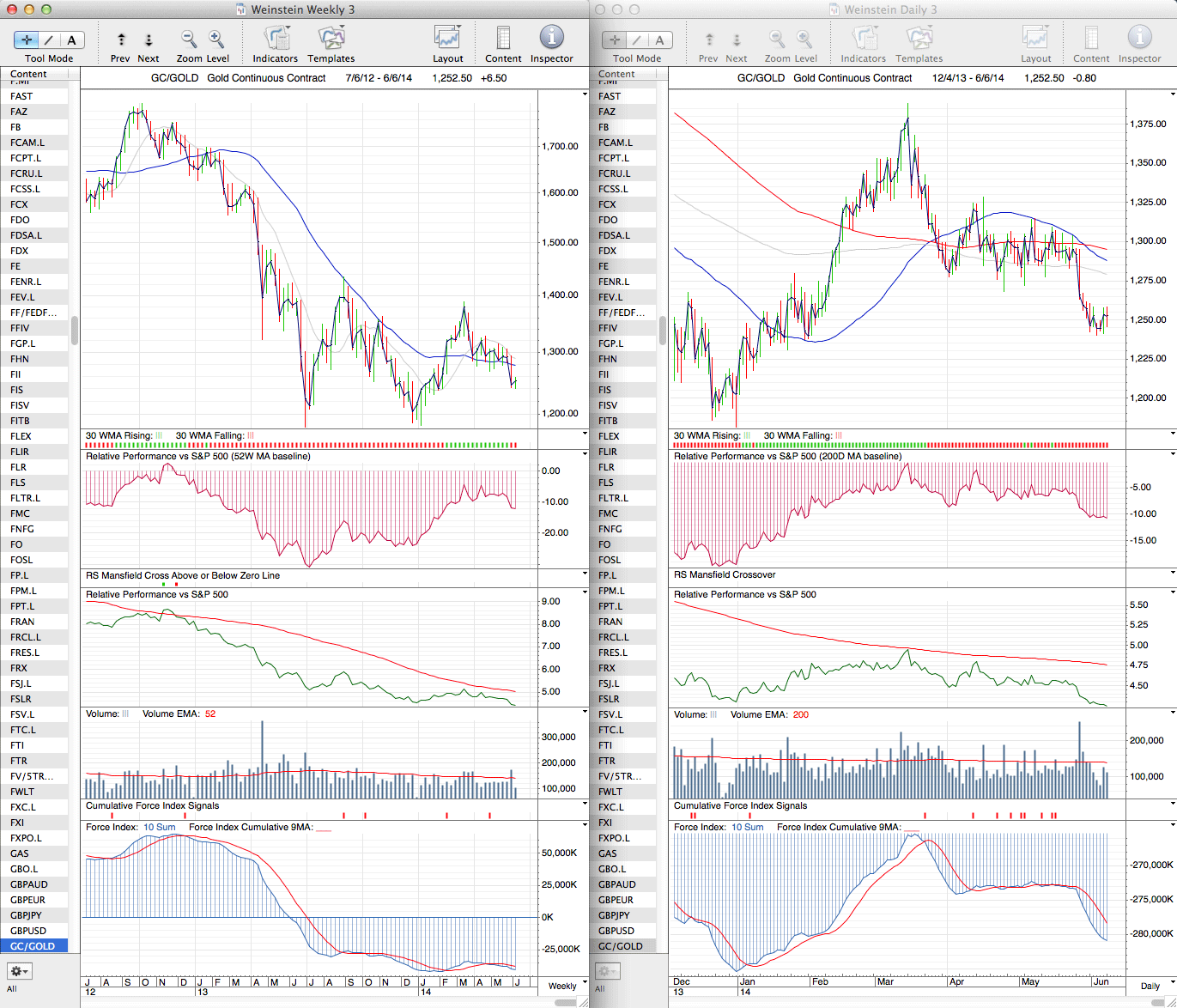Open the Layout dropdown in Weekly window
This screenshot has height=1008, width=1177.
447,39
